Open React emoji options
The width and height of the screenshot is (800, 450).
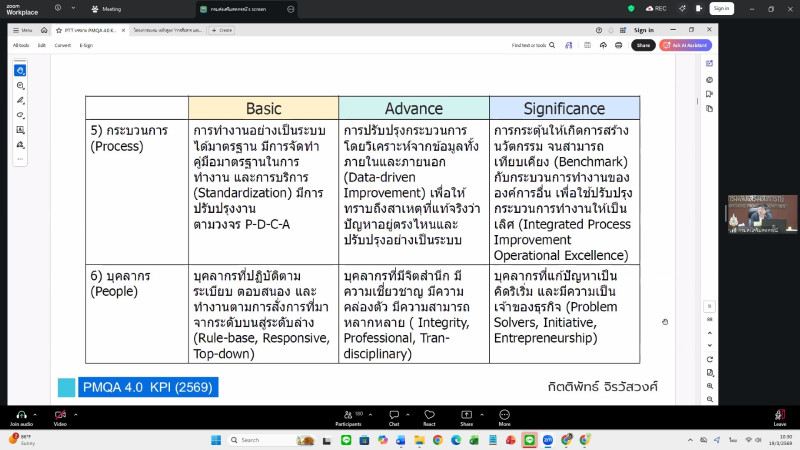pos(429,414)
